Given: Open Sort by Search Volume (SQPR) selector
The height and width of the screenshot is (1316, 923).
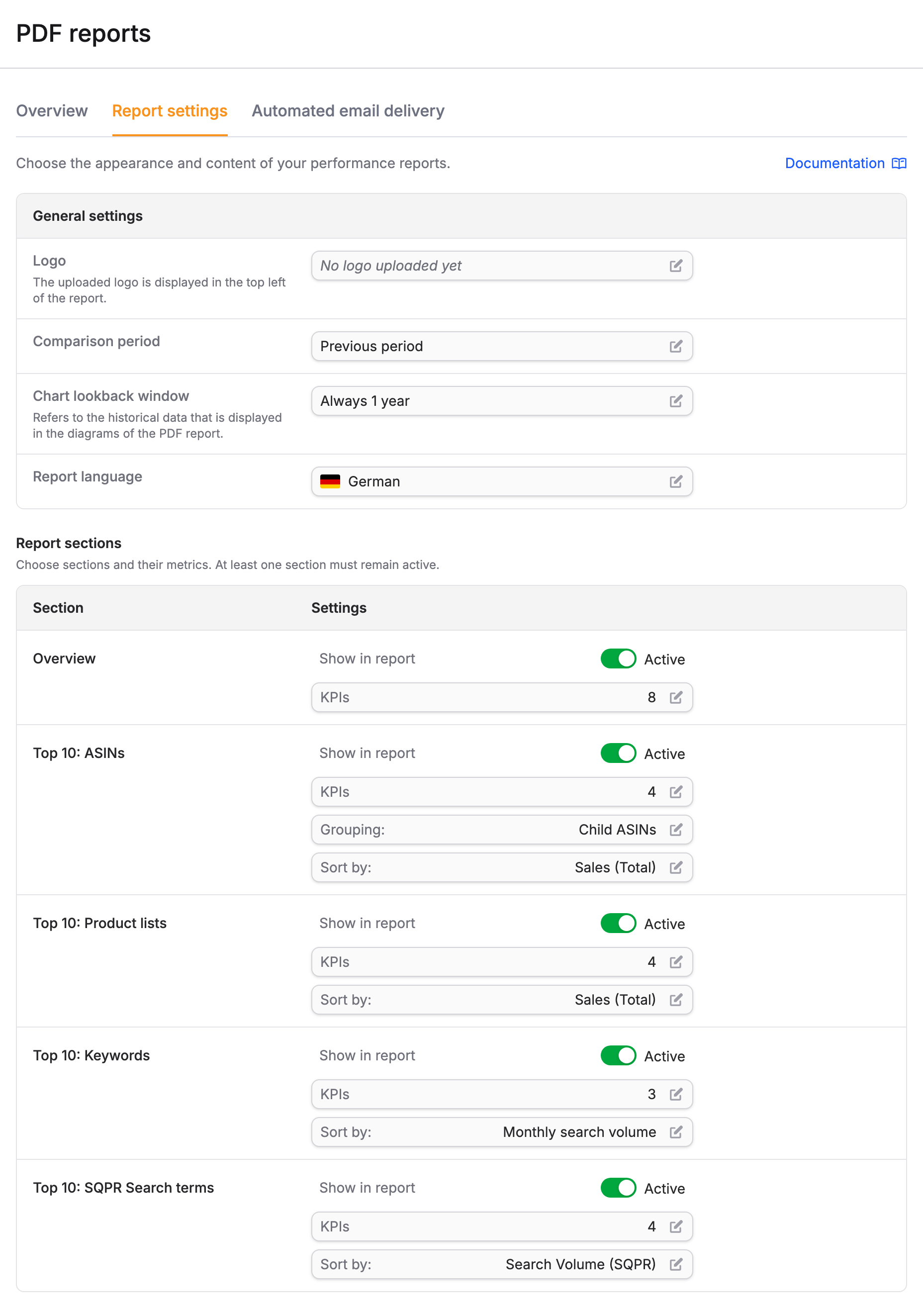Looking at the screenshot, I should pyautogui.click(x=502, y=1265).
